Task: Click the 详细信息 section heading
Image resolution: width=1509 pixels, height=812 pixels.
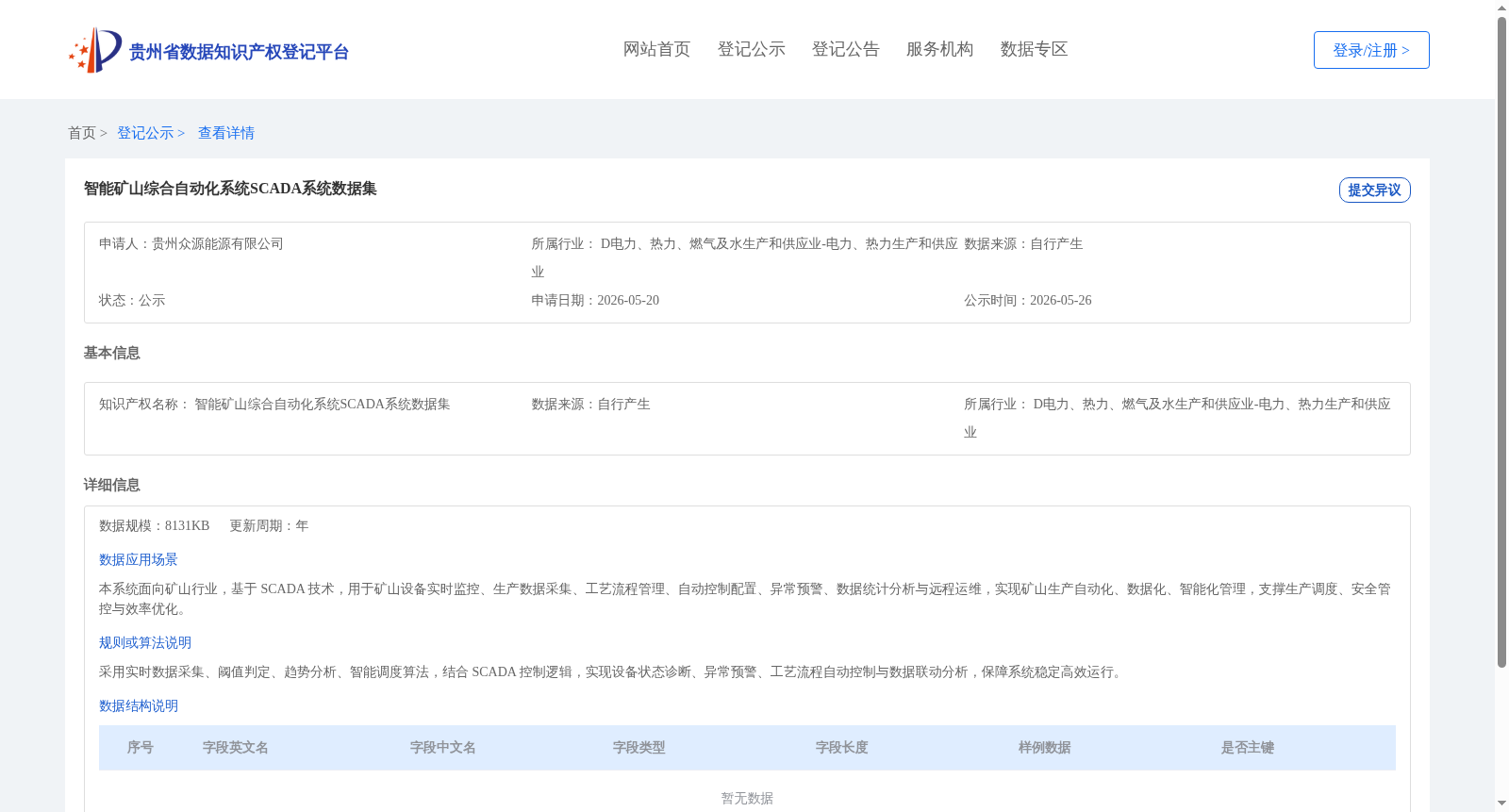Action: 111,485
